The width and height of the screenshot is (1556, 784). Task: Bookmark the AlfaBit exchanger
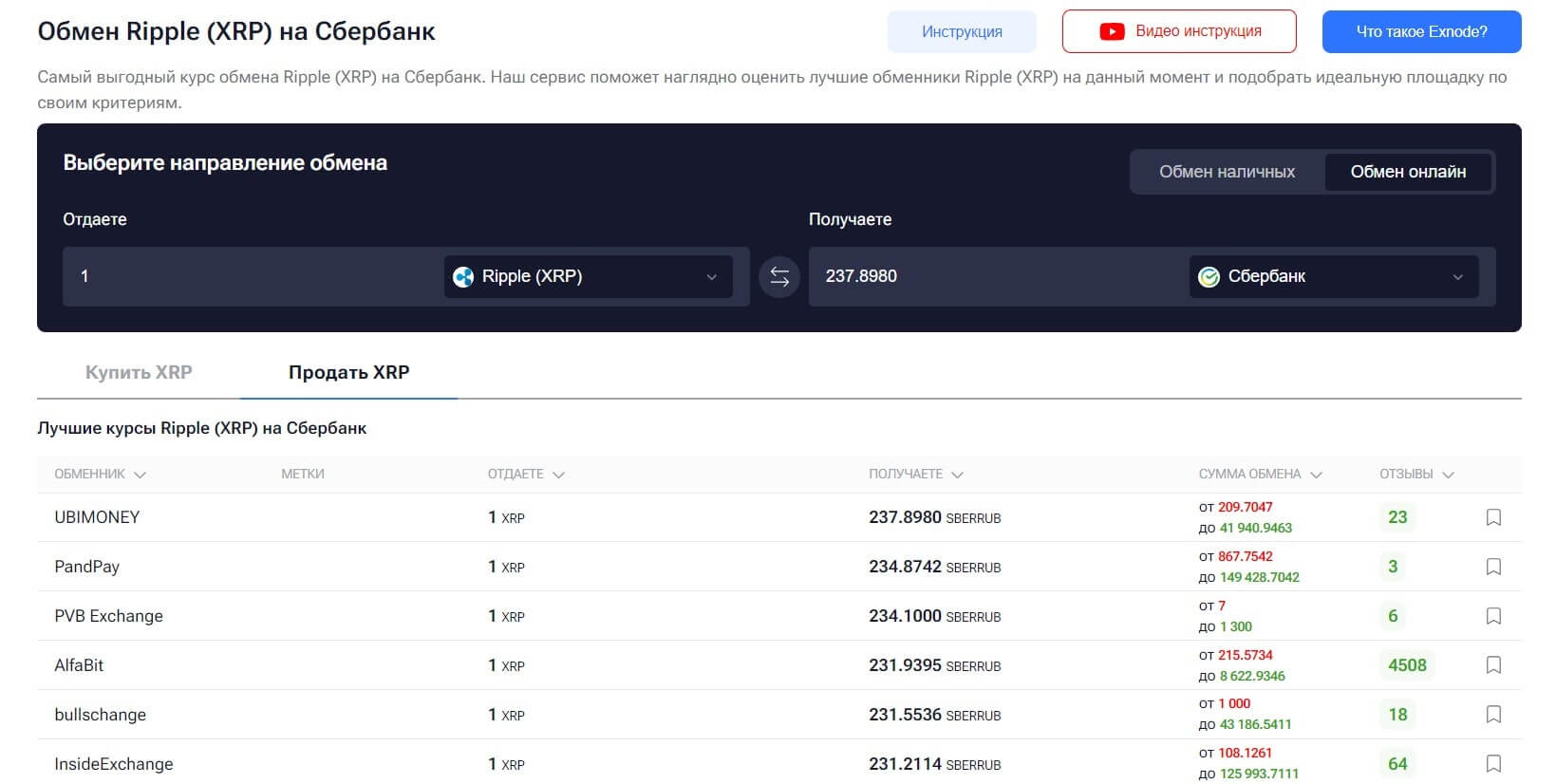tap(1492, 665)
